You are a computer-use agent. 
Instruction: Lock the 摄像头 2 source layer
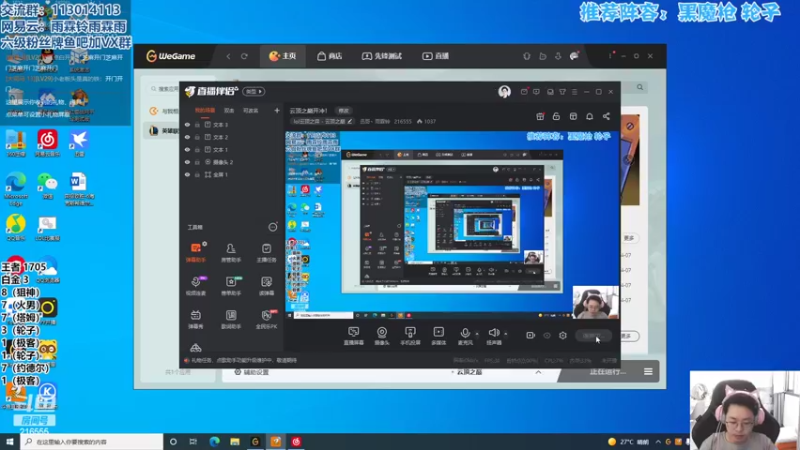pos(197,162)
